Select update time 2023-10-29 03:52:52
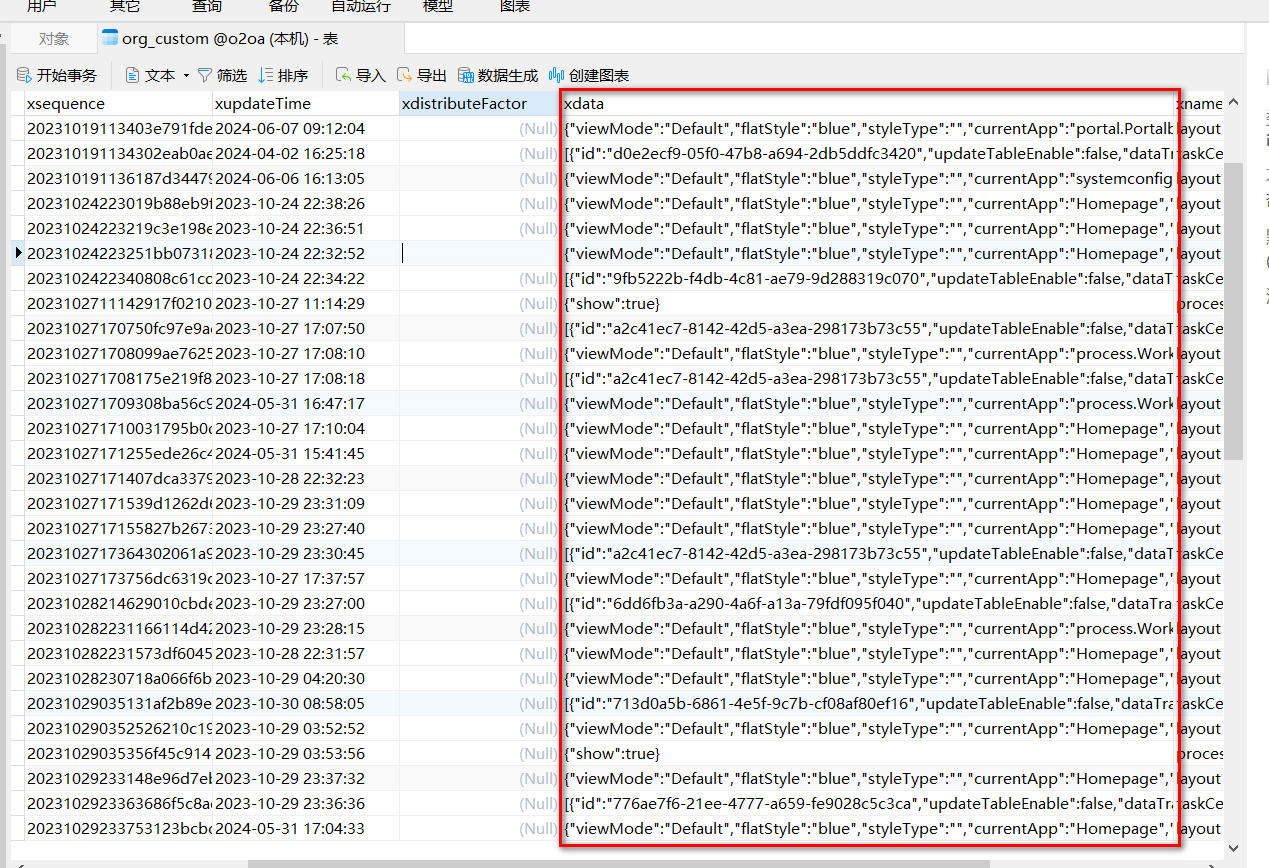 point(305,728)
